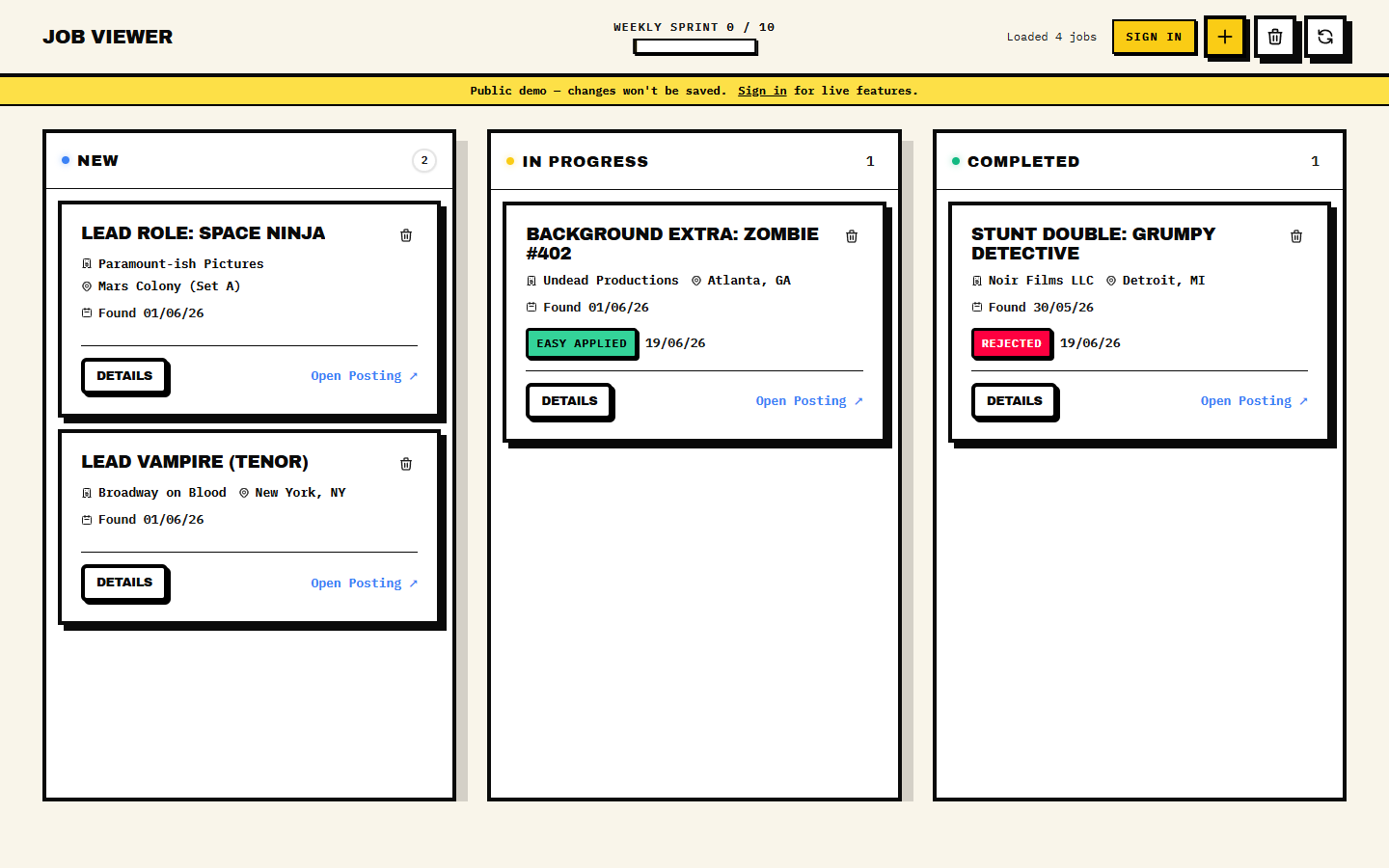The image size is (1389, 868).
Task: Click the Undead Productions company text
Action: coord(611,281)
